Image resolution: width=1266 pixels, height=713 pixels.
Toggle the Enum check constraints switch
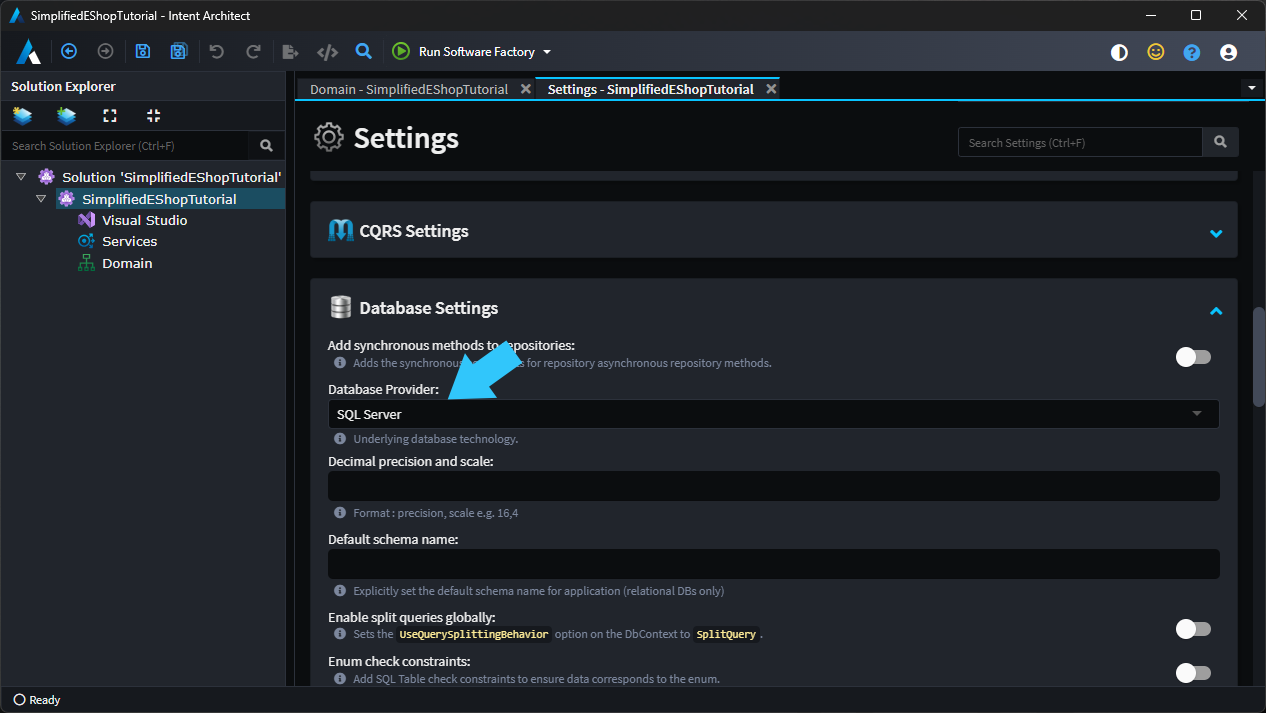click(x=1193, y=673)
